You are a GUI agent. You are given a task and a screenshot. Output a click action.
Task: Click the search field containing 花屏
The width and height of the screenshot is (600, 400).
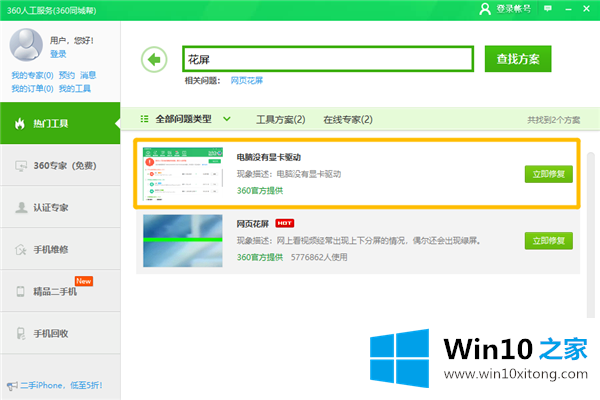click(x=328, y=59)
